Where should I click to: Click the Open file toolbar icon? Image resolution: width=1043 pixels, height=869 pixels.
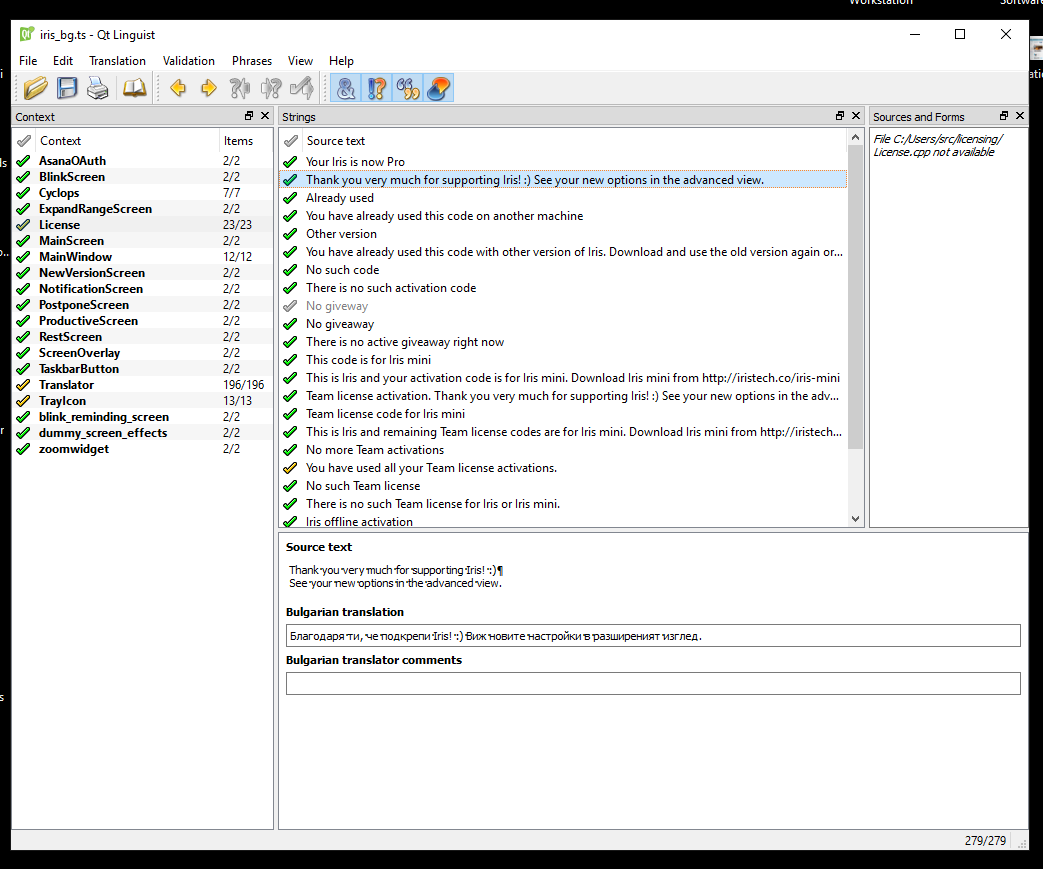pos(36,88)
